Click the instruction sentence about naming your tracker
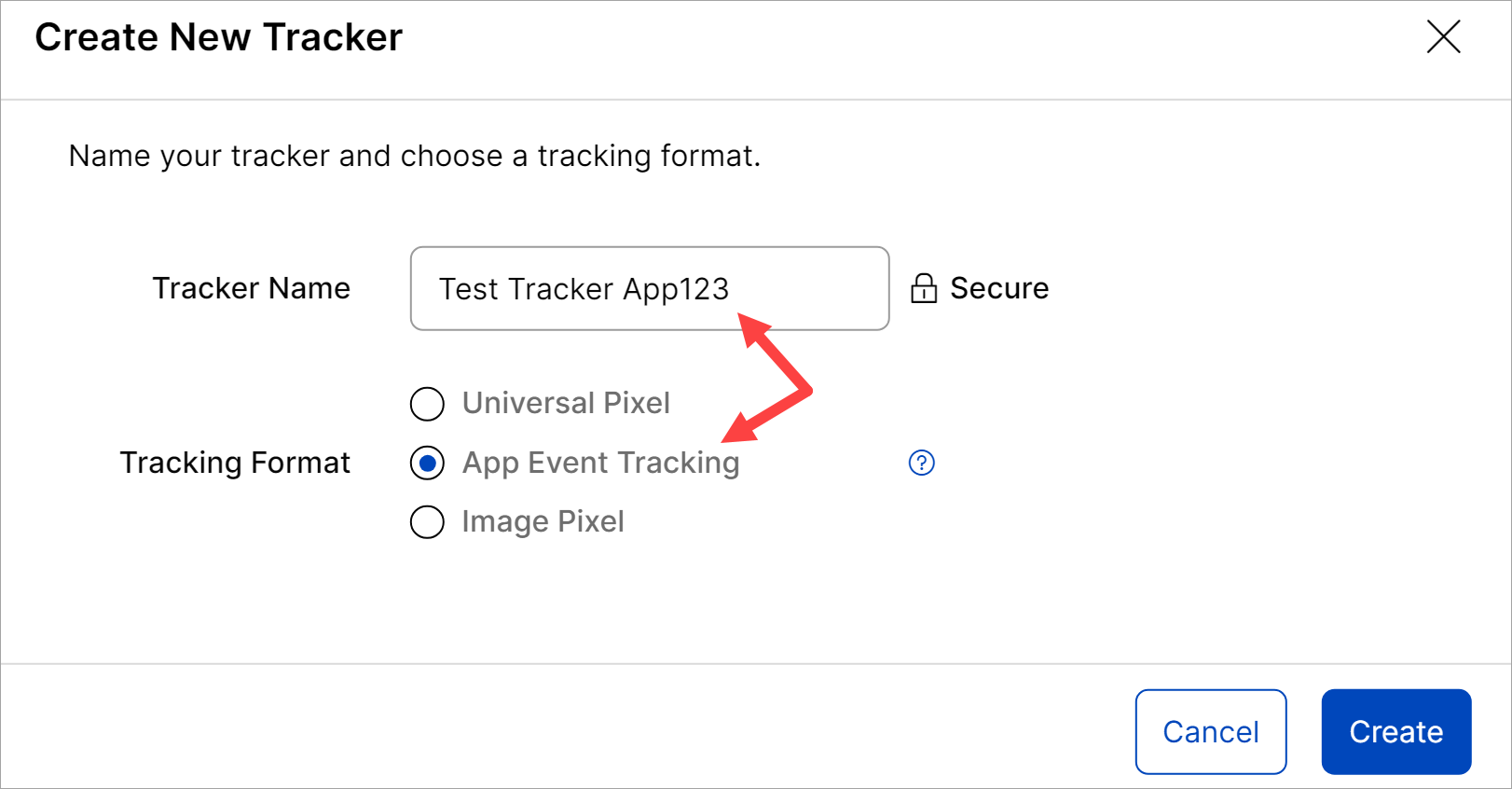This screenshot has height=789, width=1512. (x=414, y=156)
